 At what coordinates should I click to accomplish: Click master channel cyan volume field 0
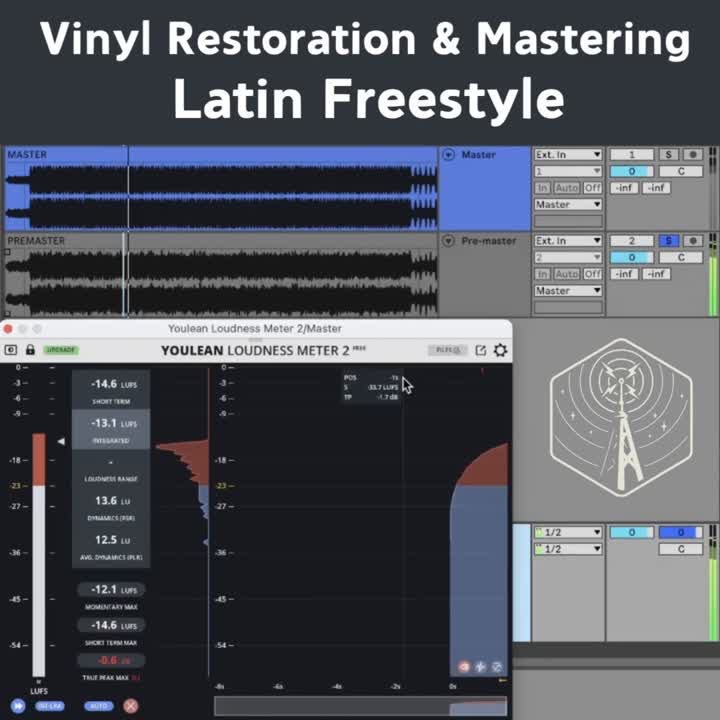pos(632,532)
